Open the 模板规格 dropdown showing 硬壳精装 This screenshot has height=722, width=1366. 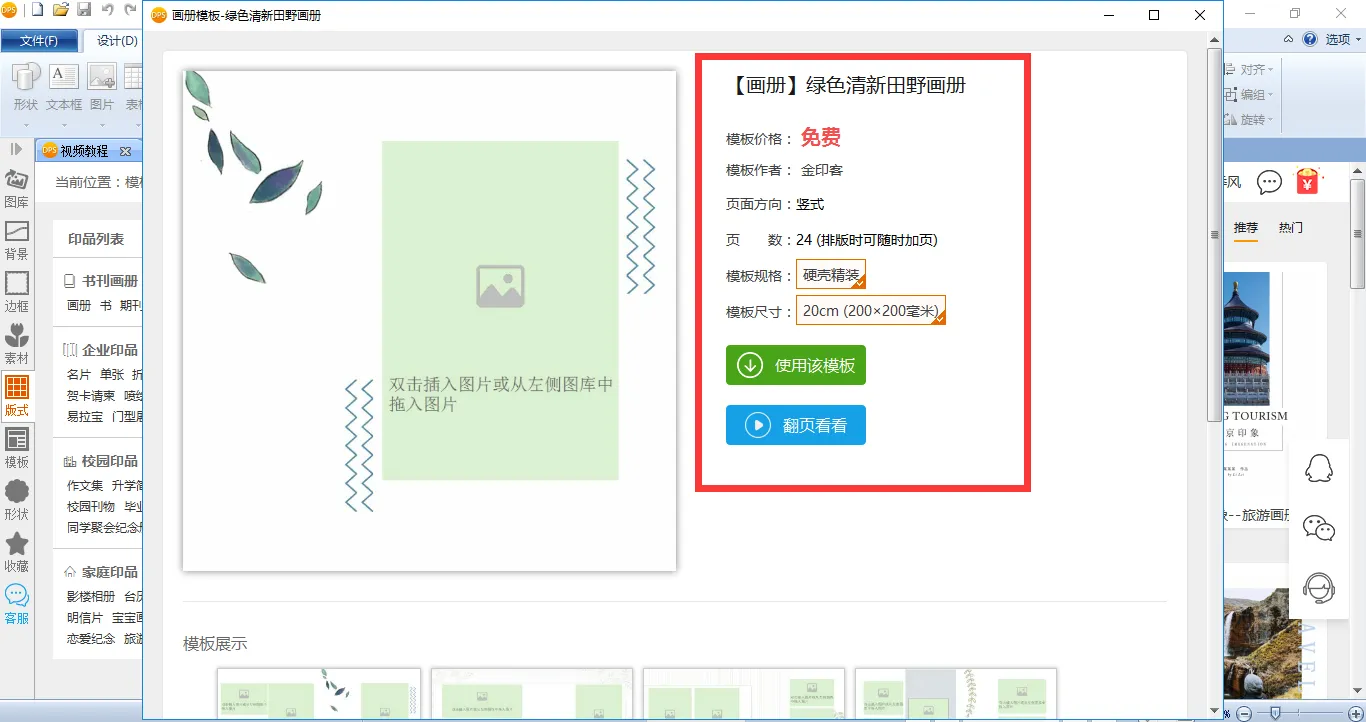pos(831,275)
